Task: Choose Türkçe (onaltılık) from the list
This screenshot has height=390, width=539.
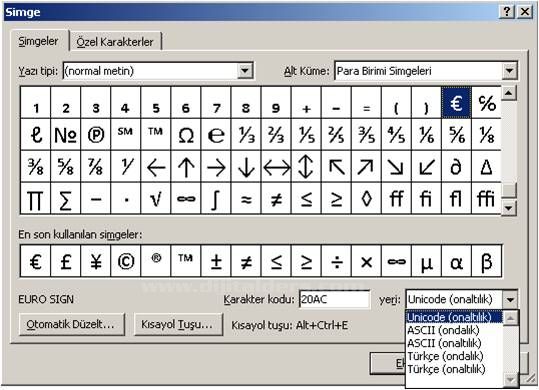Action: (454, 369)
